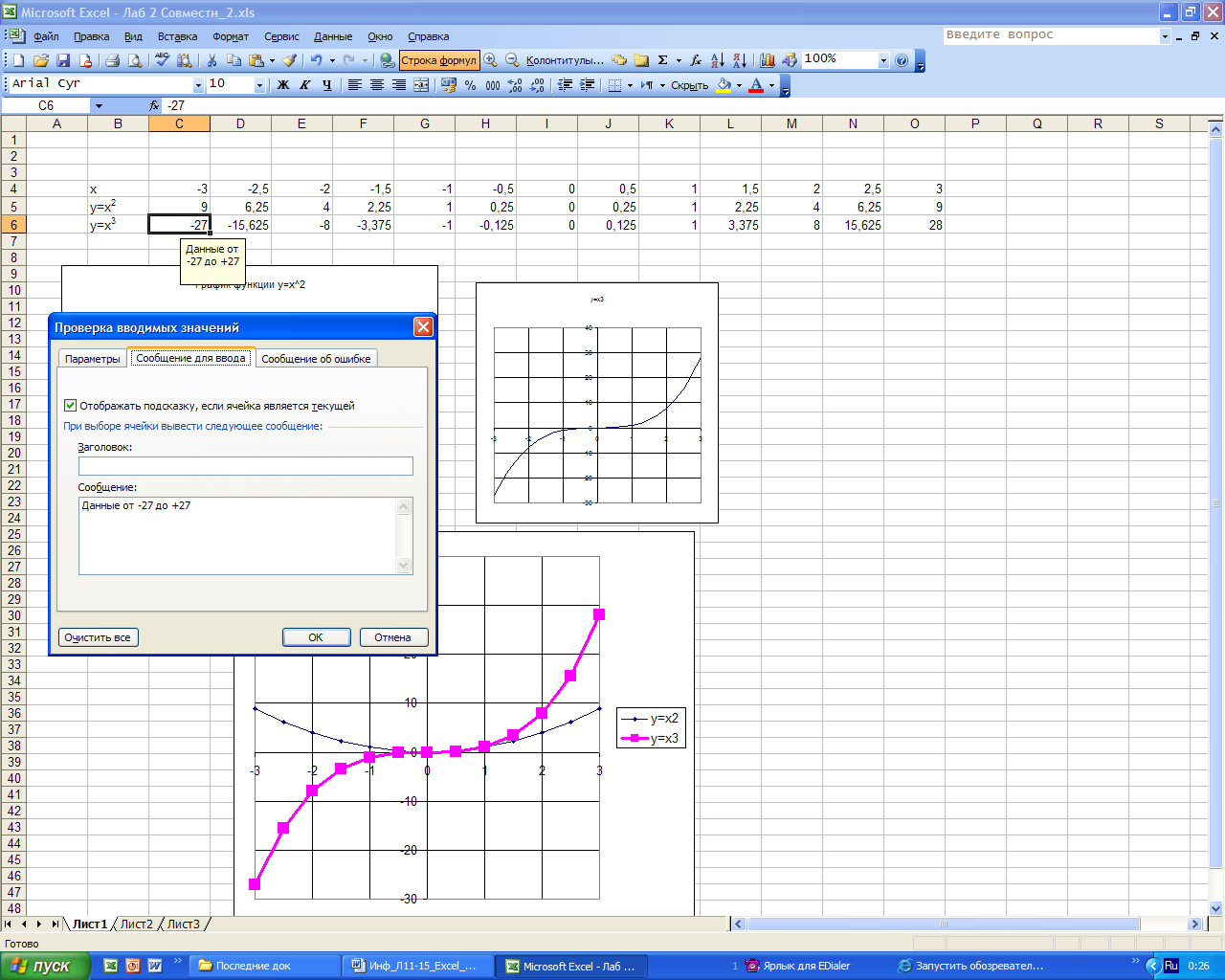
Task: Select column header D
Action: pyautogui.click(x=240, y=123)
